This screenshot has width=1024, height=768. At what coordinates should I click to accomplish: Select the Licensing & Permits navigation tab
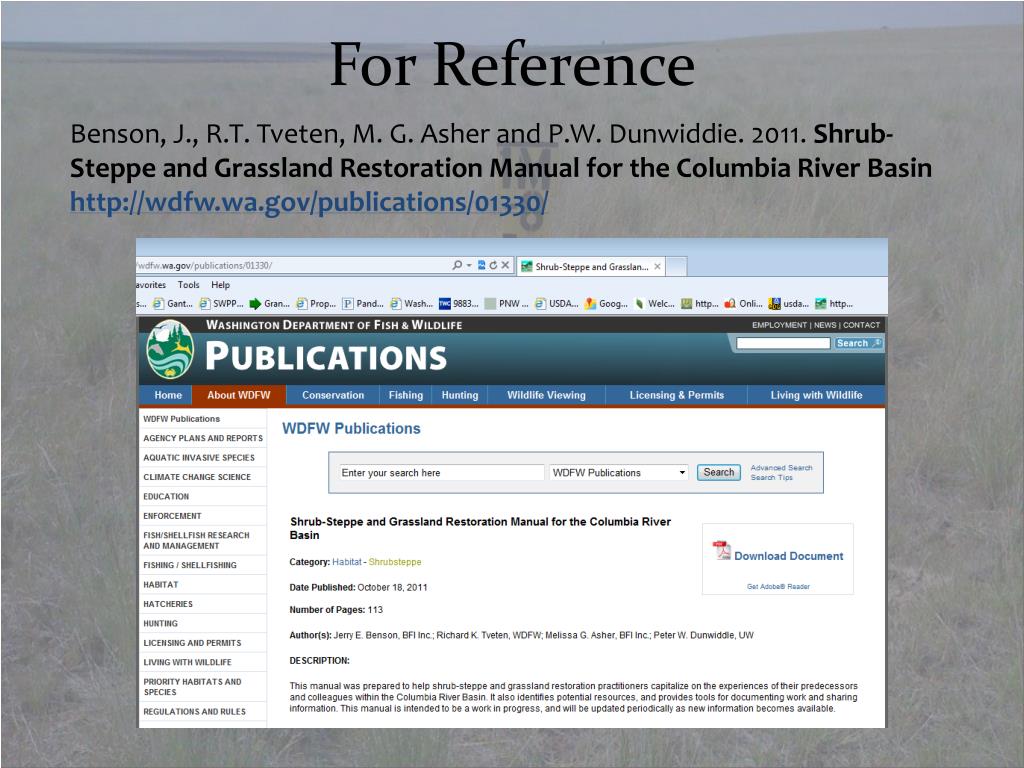(x=677, y=395)
